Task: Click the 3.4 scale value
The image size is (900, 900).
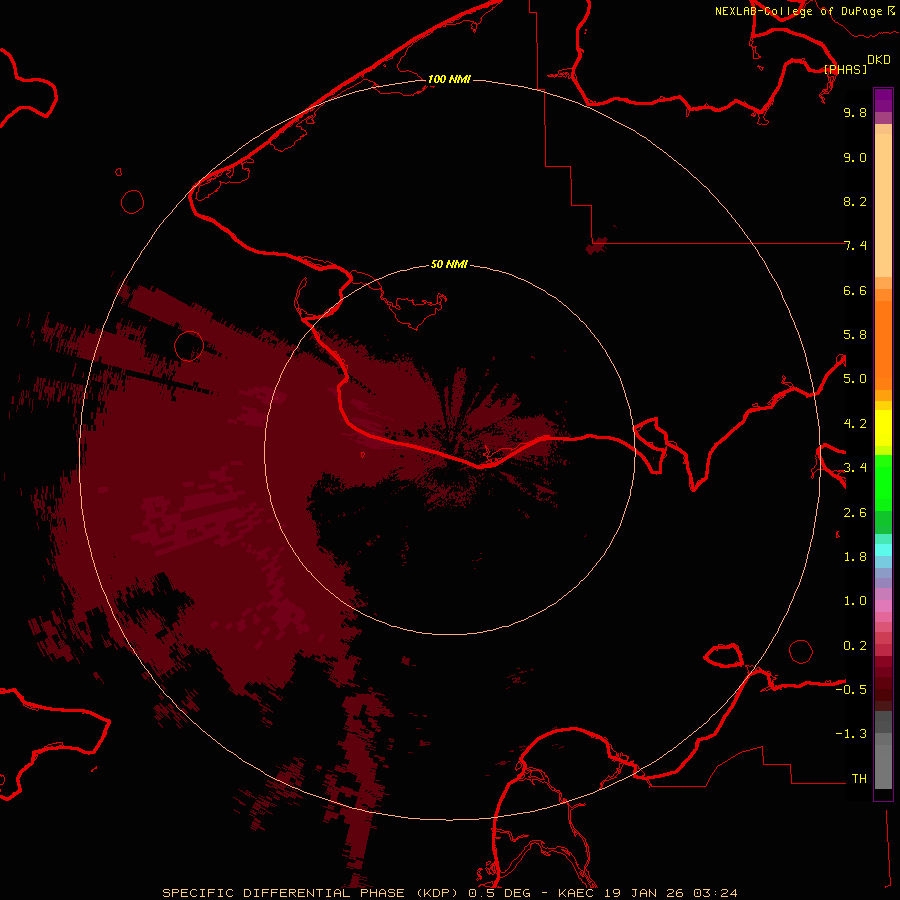Action: tap(855, 468)
